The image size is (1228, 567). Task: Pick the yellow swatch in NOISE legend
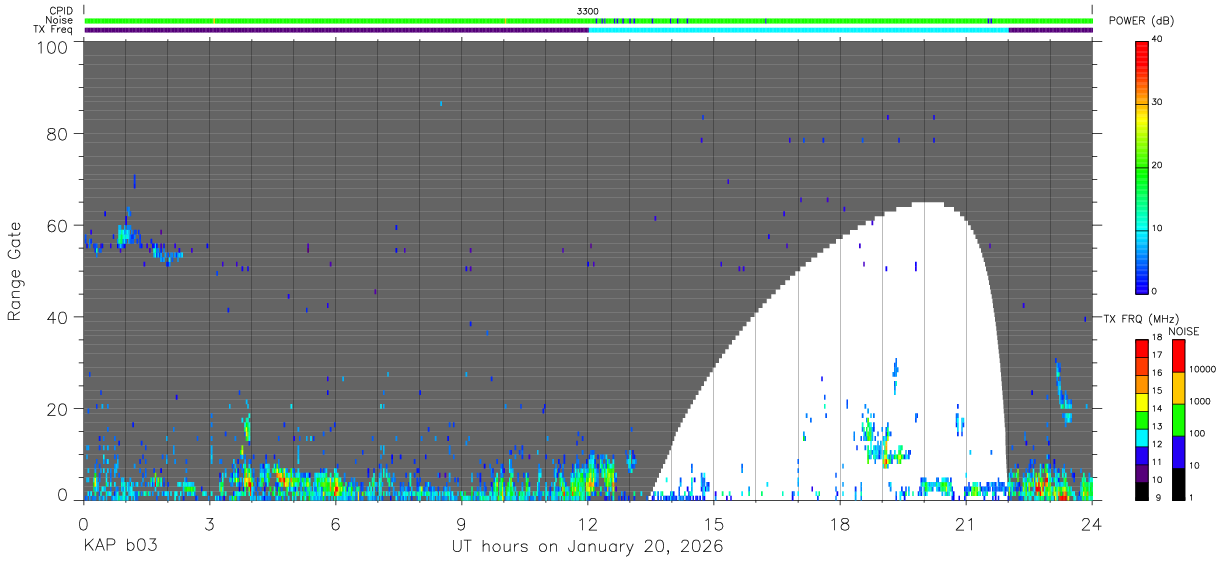click(1178, 388)
